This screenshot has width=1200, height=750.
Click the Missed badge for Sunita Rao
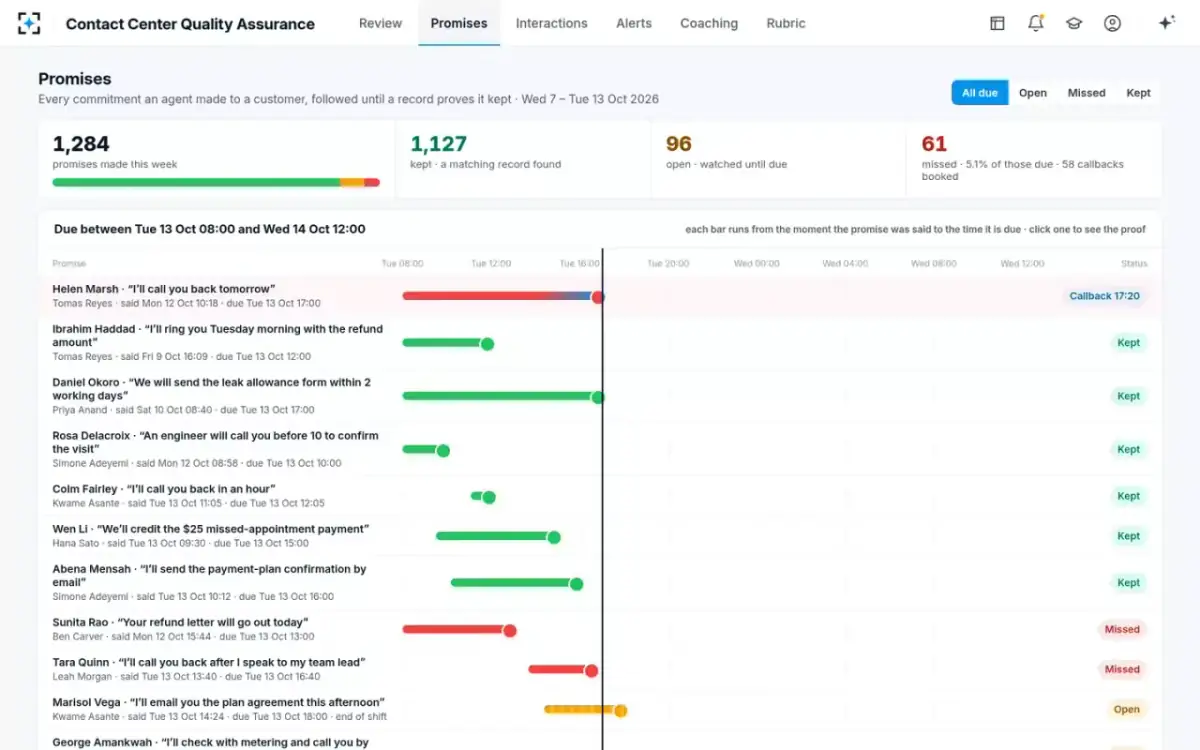1121,630
